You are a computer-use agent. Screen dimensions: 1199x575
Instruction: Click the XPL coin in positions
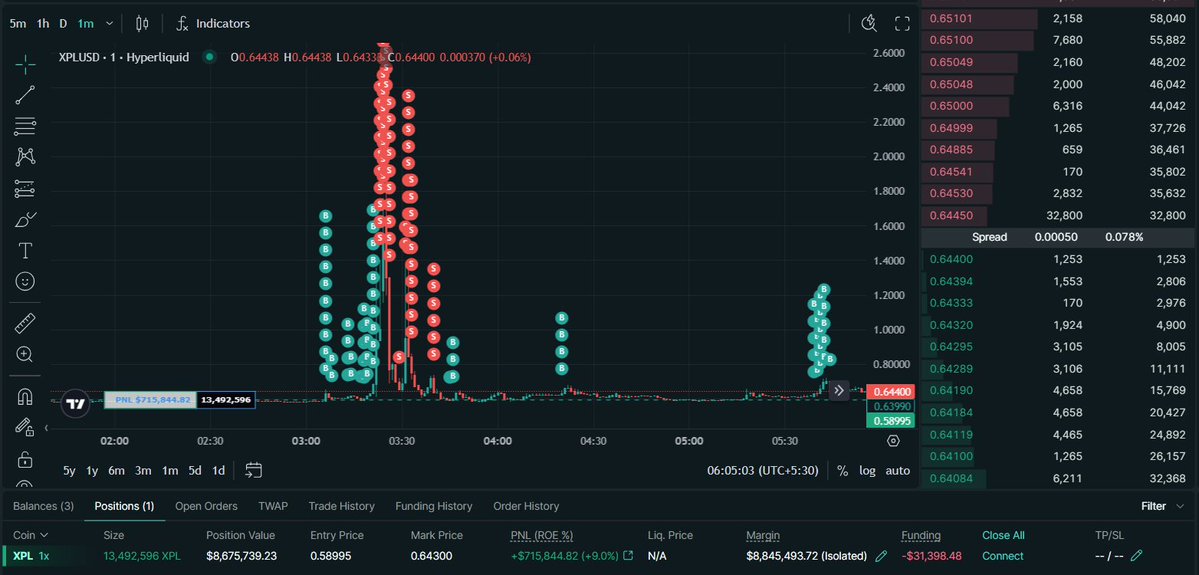(x=23, y=556)
